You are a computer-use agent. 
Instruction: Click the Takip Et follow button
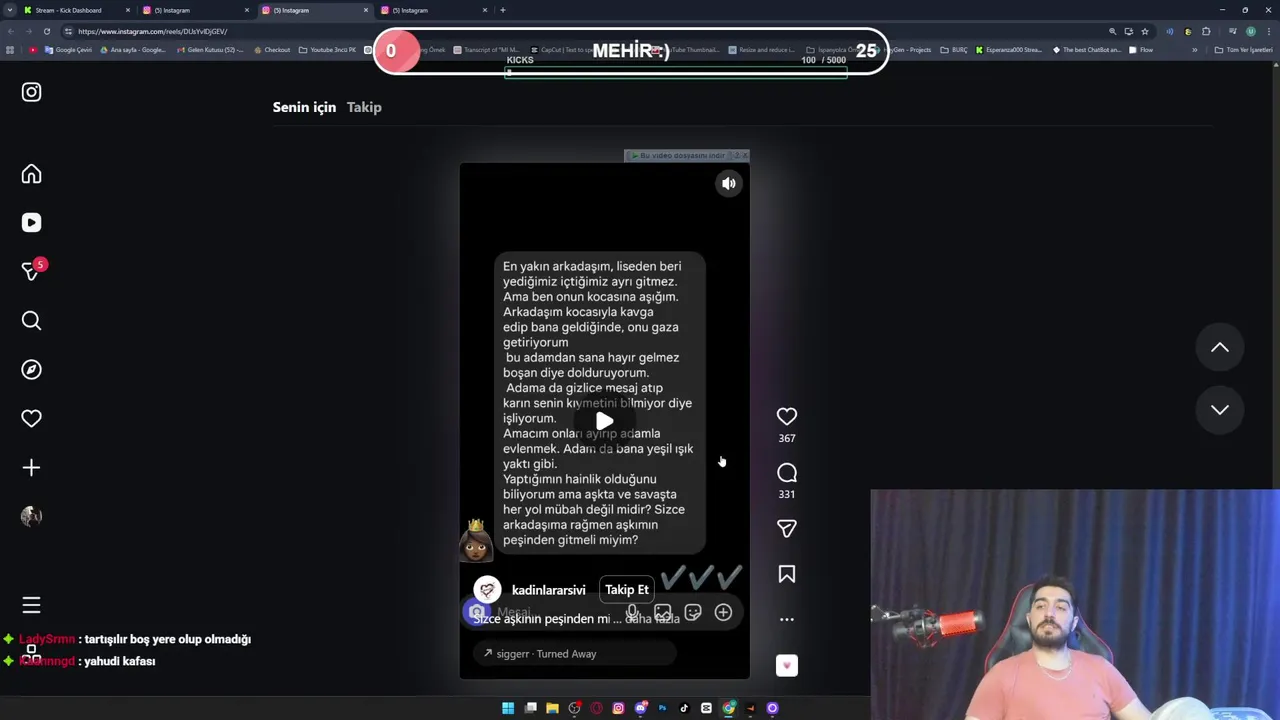[x=627, y=590]
